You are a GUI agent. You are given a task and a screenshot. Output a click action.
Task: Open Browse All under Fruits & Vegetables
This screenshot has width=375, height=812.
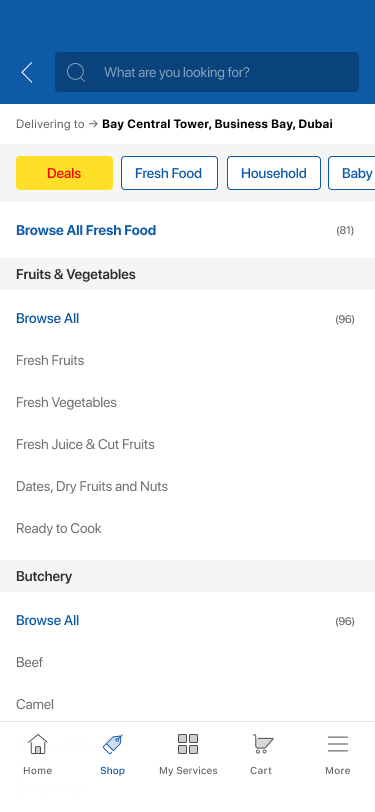(48, 318)
